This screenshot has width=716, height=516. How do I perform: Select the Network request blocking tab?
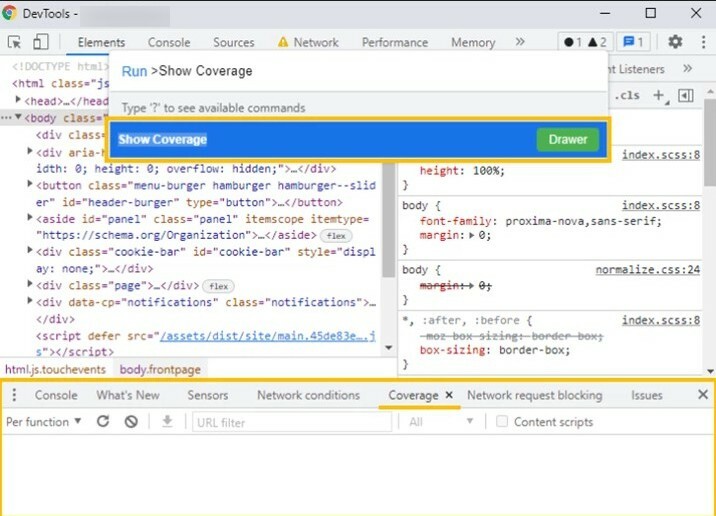[x=534, y=395]
